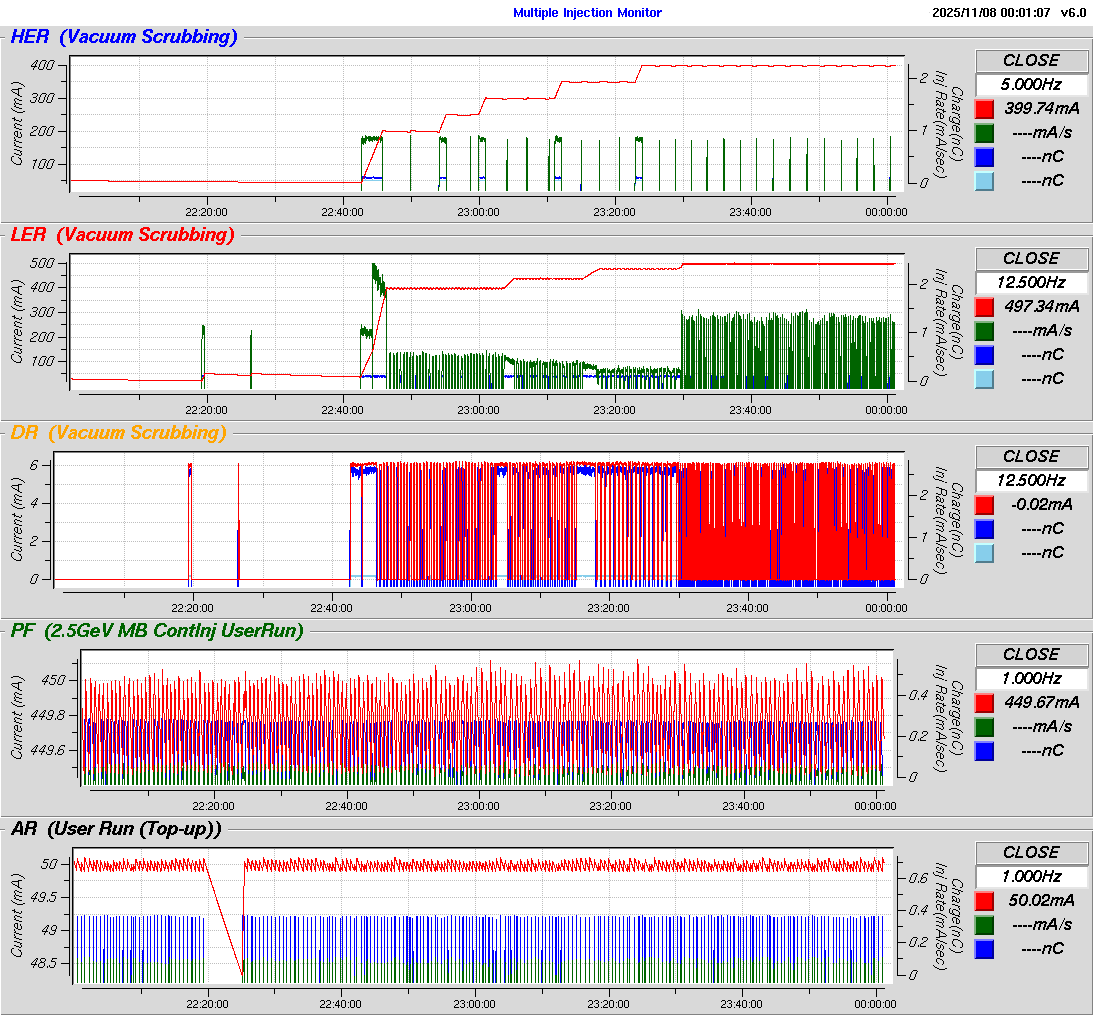Screen dimensions: 1093x1015
Task: Toggle the red current swatch in HER legend
Action: tap(985, 109)
